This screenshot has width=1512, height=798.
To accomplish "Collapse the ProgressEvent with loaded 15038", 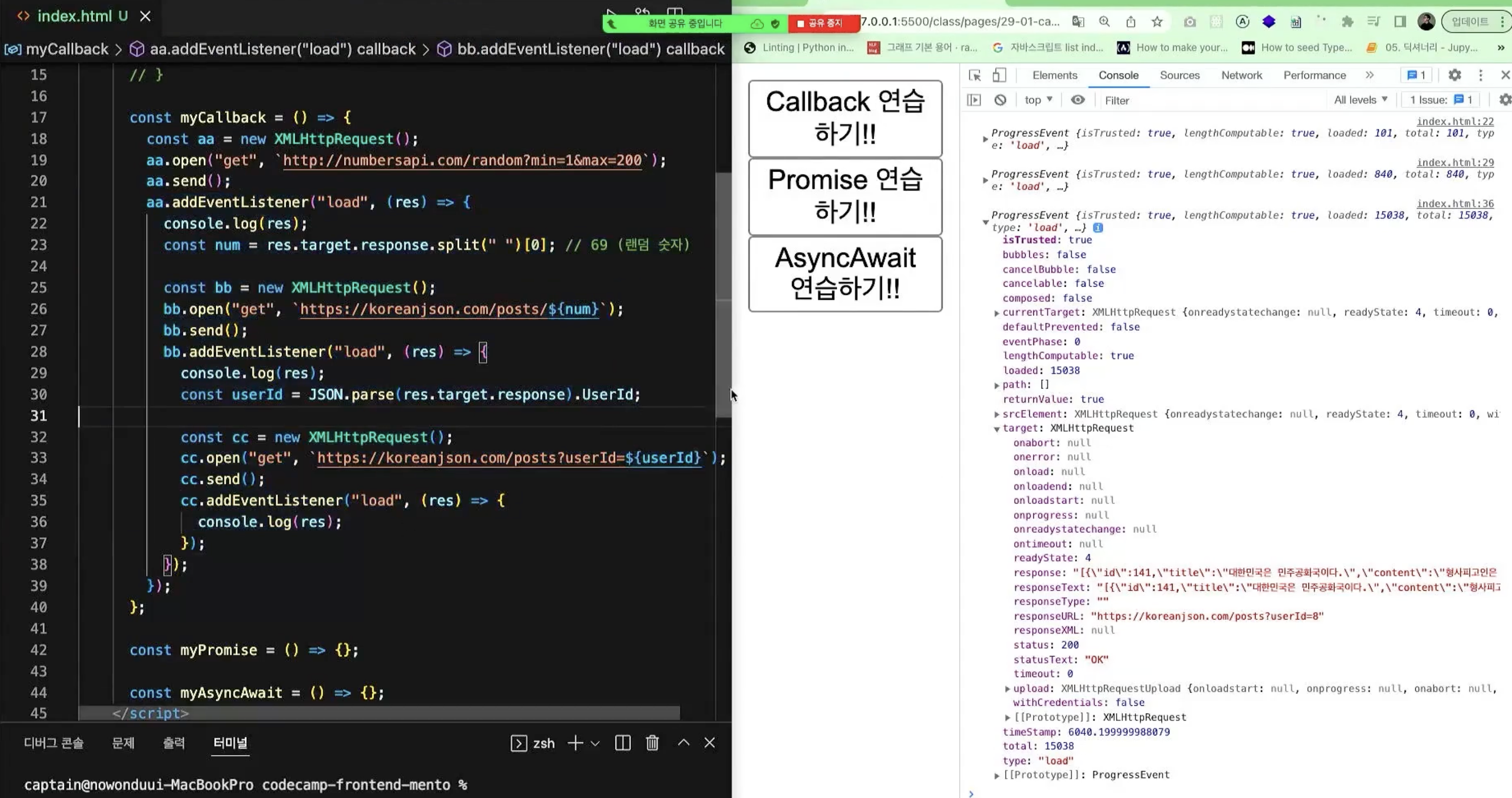I will point(985,221).
